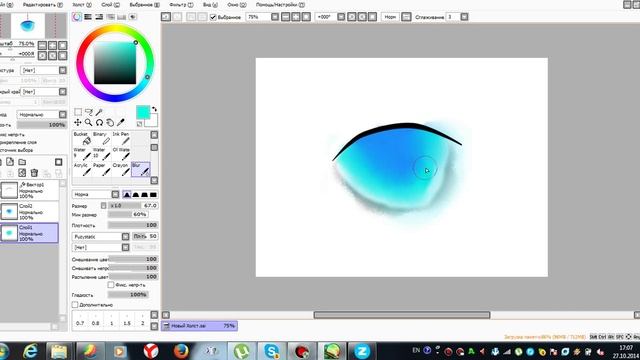The image size is (640, 360).
Task: Select the Bucket tool
Action: (82, 138)
